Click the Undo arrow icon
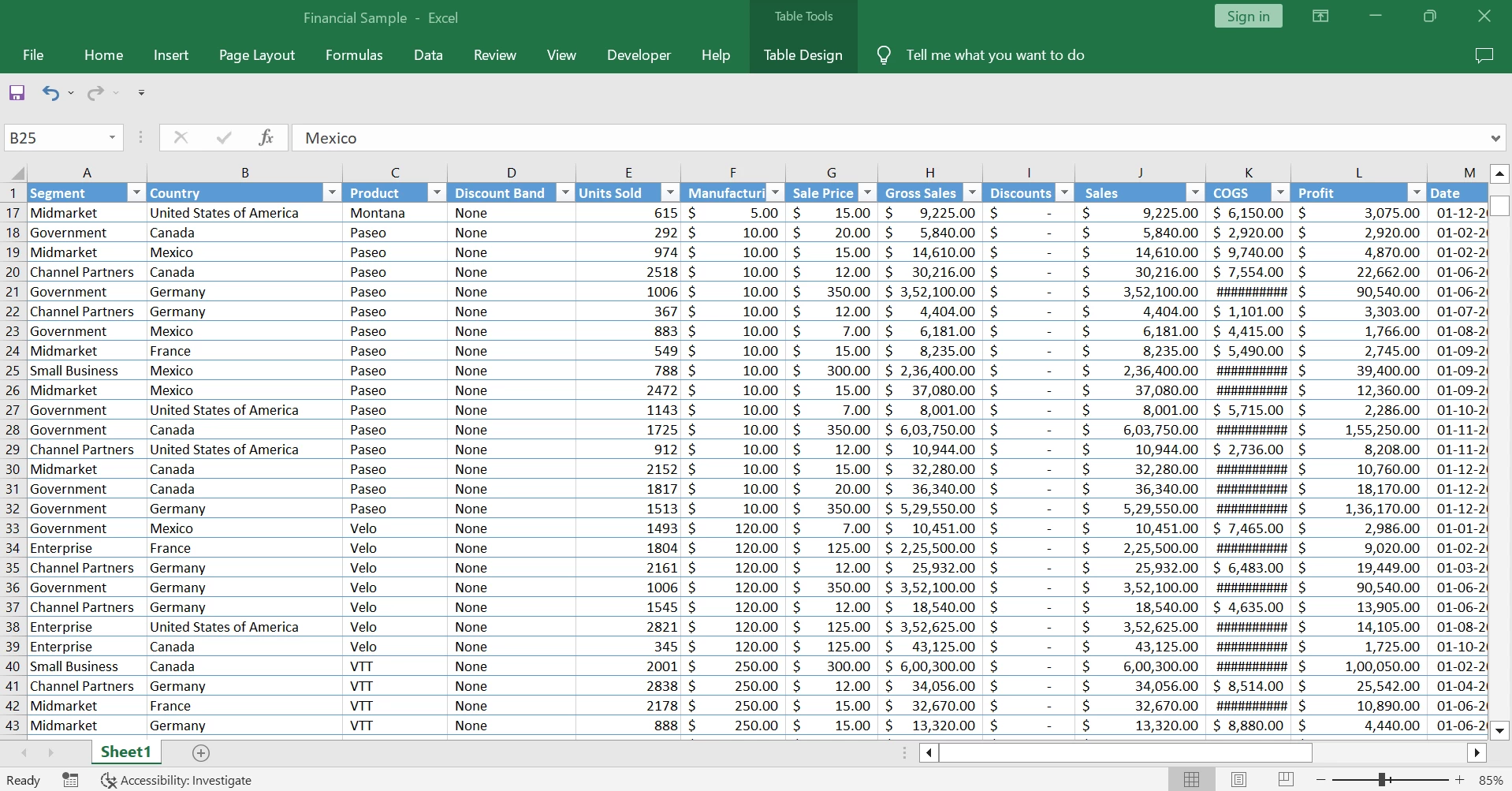Image resolution: width=1512 pixels, height=791 pixels. [x=50, y=93]
